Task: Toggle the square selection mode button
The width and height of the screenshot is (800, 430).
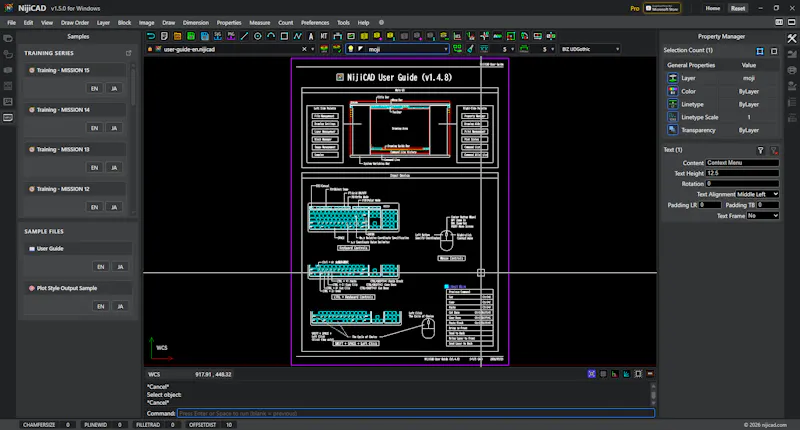Action: (x=774, y=51)
